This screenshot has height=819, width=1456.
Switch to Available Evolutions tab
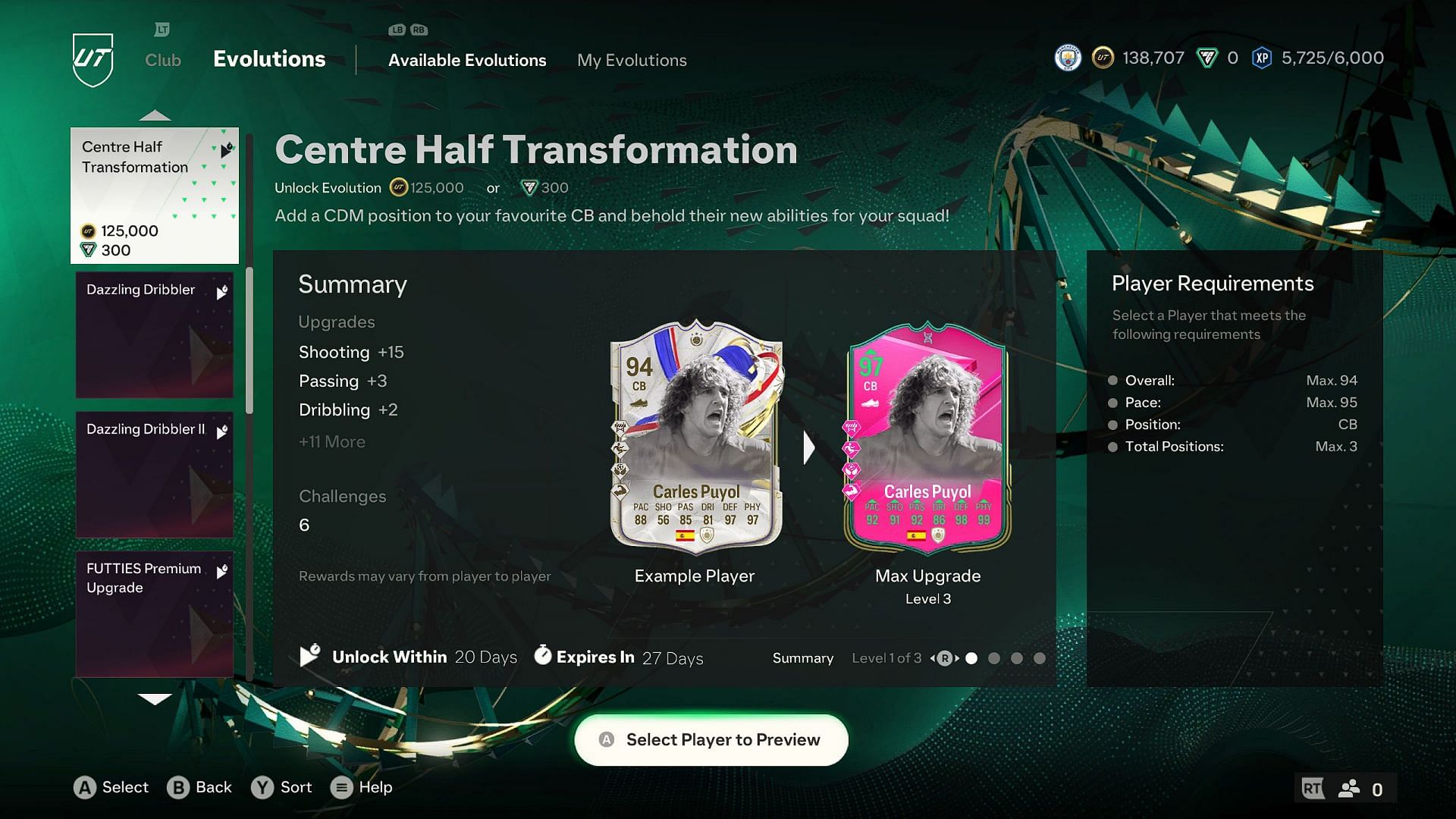467,60
